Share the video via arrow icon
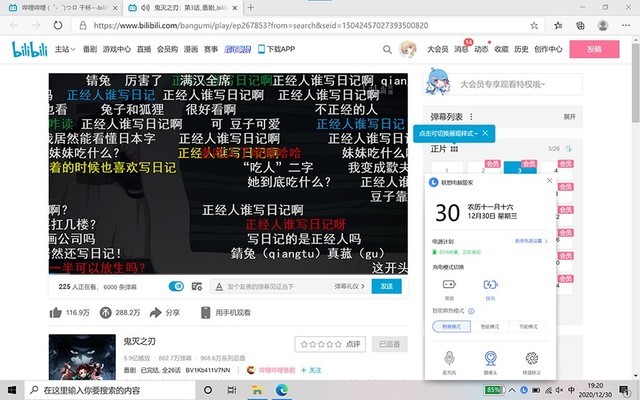 156,313
